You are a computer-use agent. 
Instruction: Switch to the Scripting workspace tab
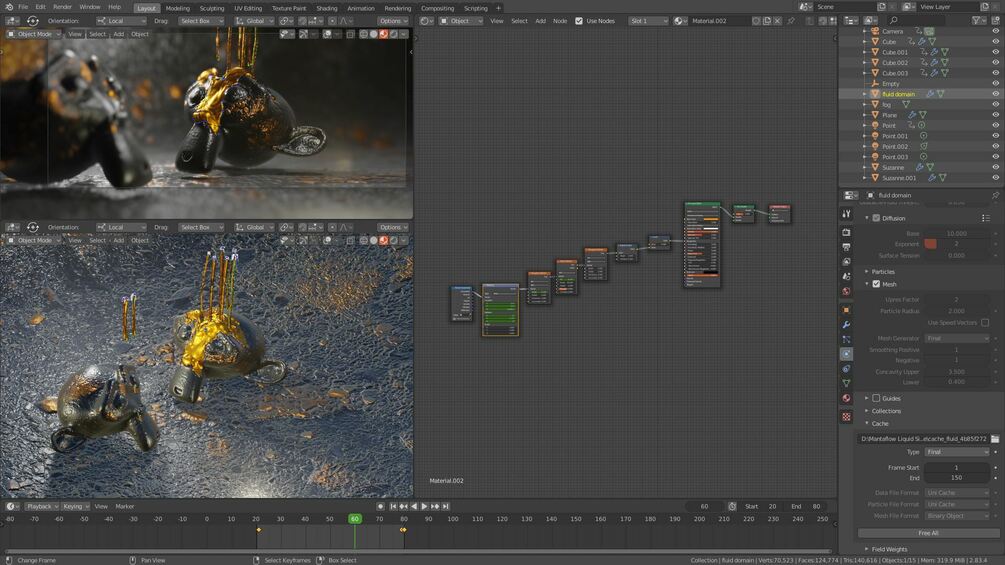(x=476, y=8)
